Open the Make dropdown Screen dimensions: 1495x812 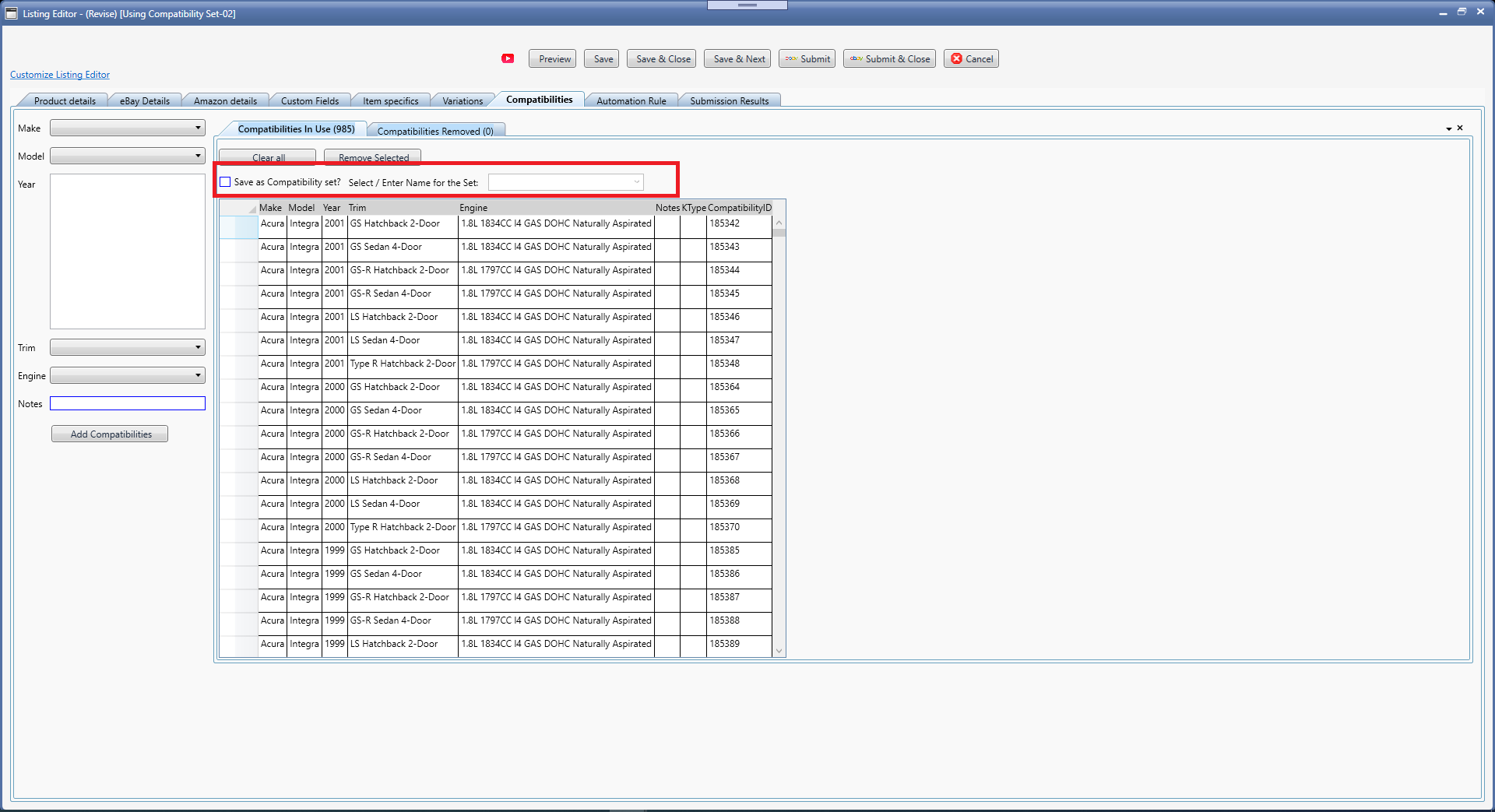[128, 128]
